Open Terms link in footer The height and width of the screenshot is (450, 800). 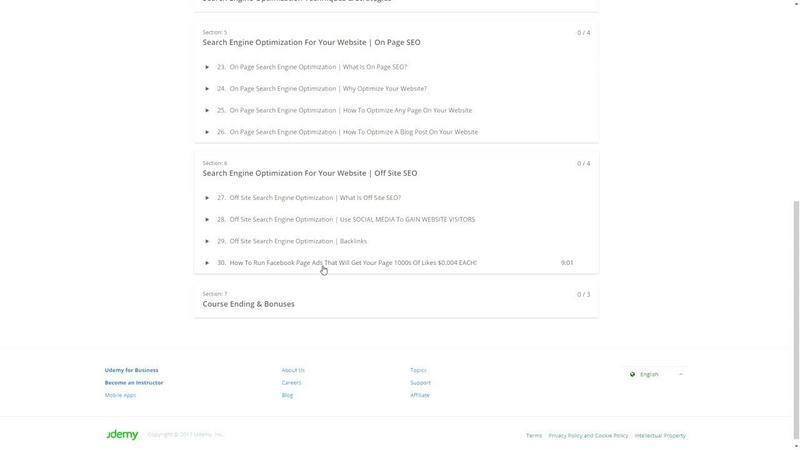pyautogui.click(x=534, y=436)
